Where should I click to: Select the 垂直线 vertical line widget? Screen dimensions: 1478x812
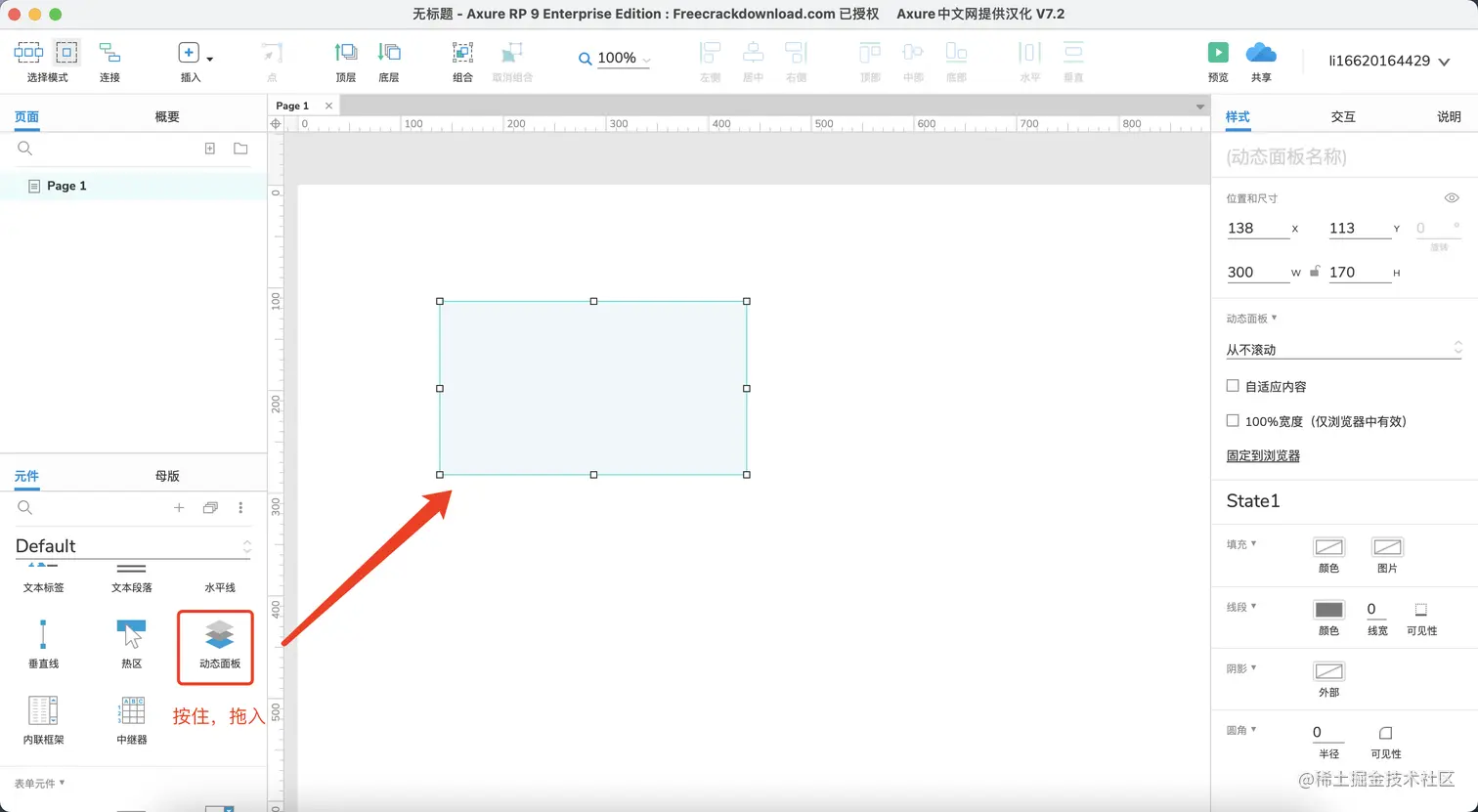click(42, 643)
